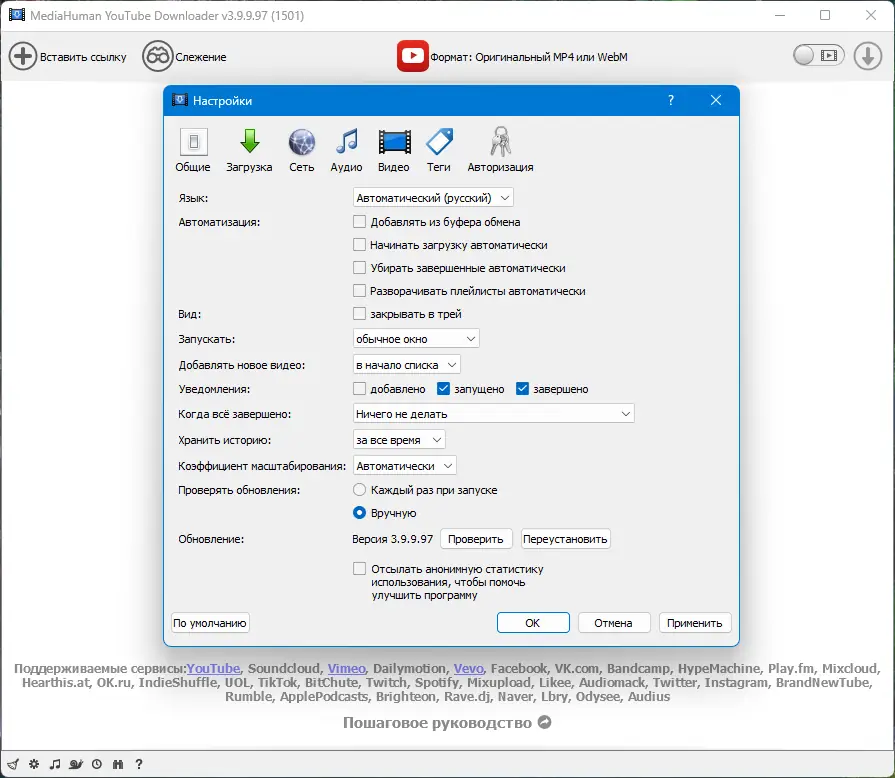Screen dimensions: 895x778
Task: Click the gear settings icon in status bar
Action: click(x=34, y=764)
